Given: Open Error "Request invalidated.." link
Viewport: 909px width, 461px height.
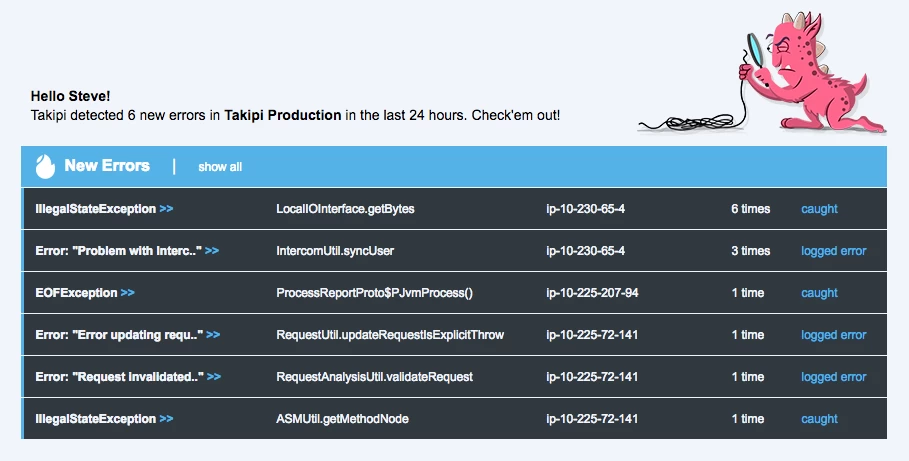Looking at the screenshot, I should tap(128, 377).
